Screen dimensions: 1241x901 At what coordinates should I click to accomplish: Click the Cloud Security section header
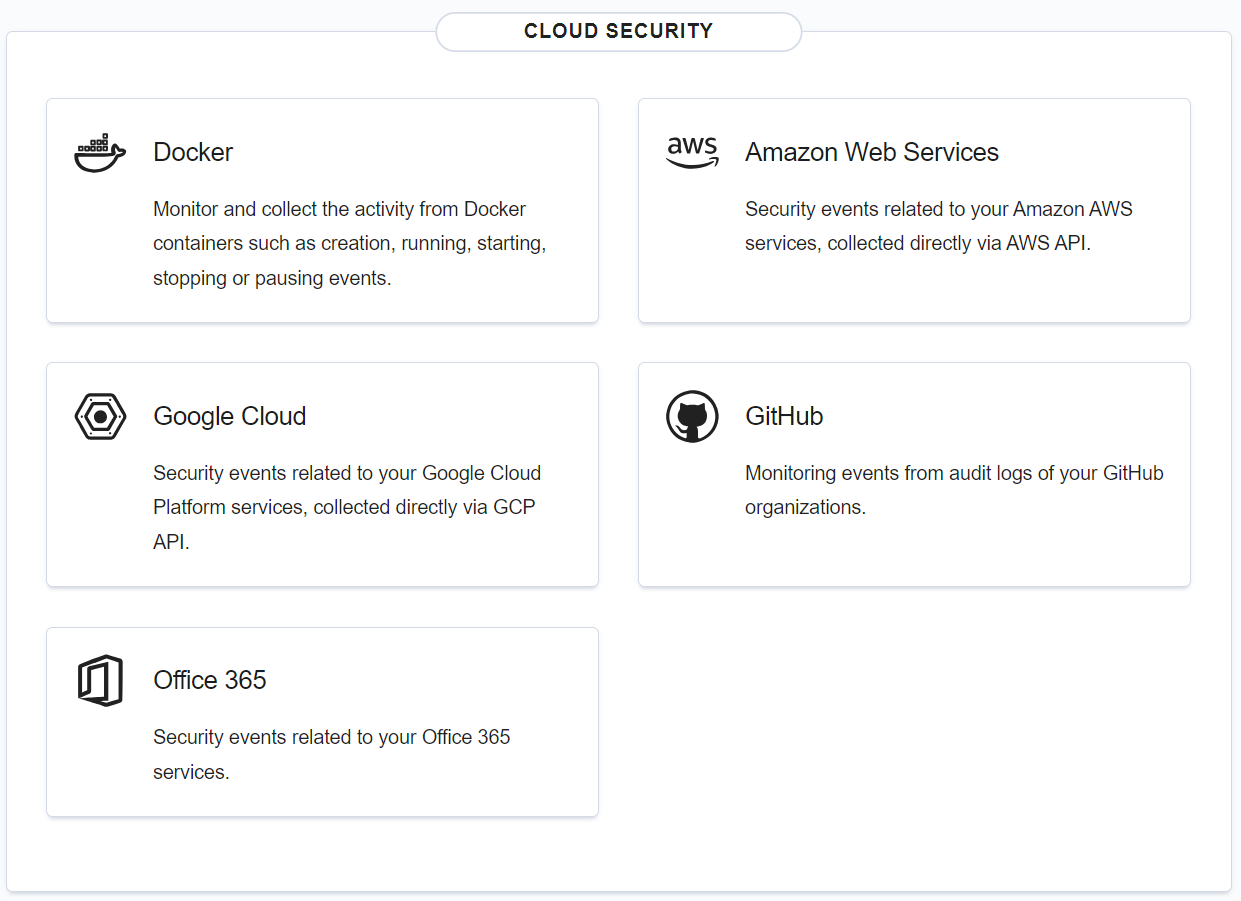(618, 31)
